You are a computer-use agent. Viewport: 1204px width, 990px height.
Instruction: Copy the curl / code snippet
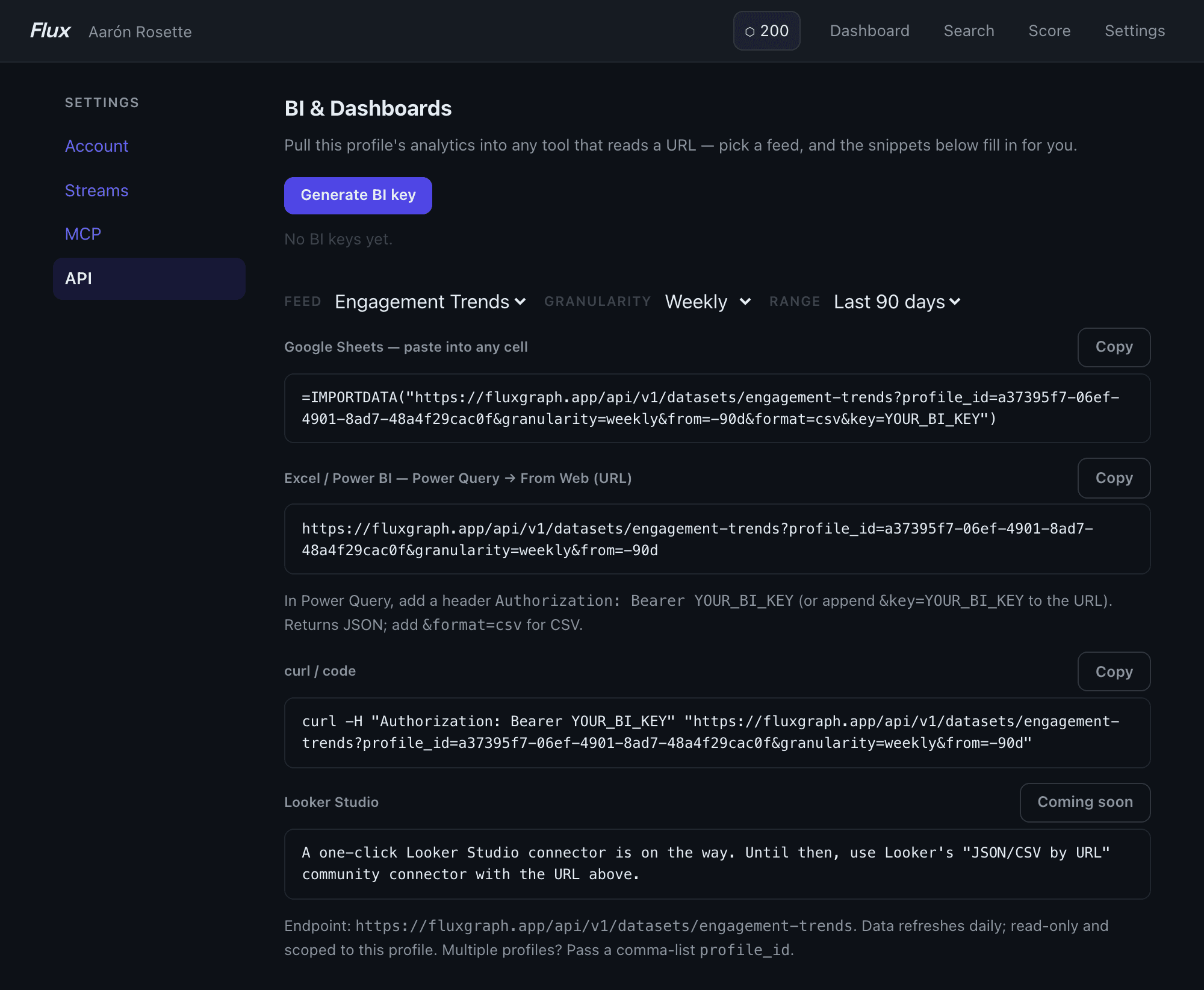[x=1114, y=671]
